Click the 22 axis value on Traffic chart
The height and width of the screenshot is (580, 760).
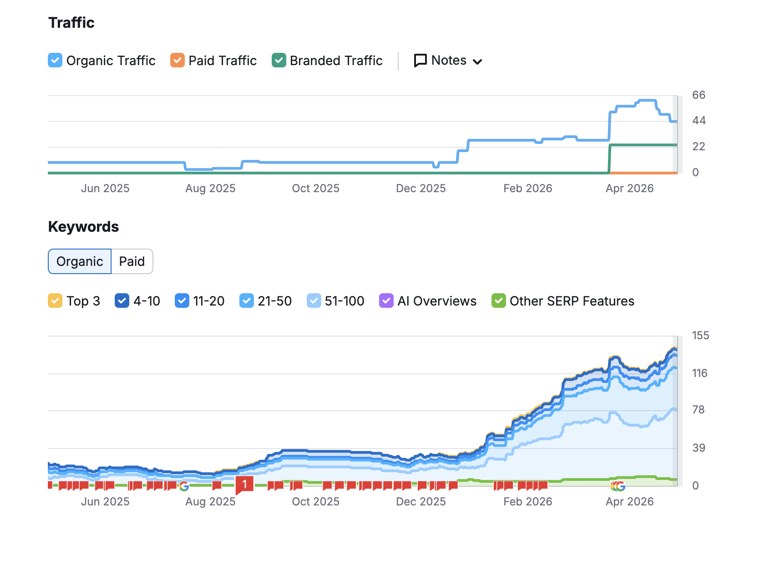(x=698, y=146)
